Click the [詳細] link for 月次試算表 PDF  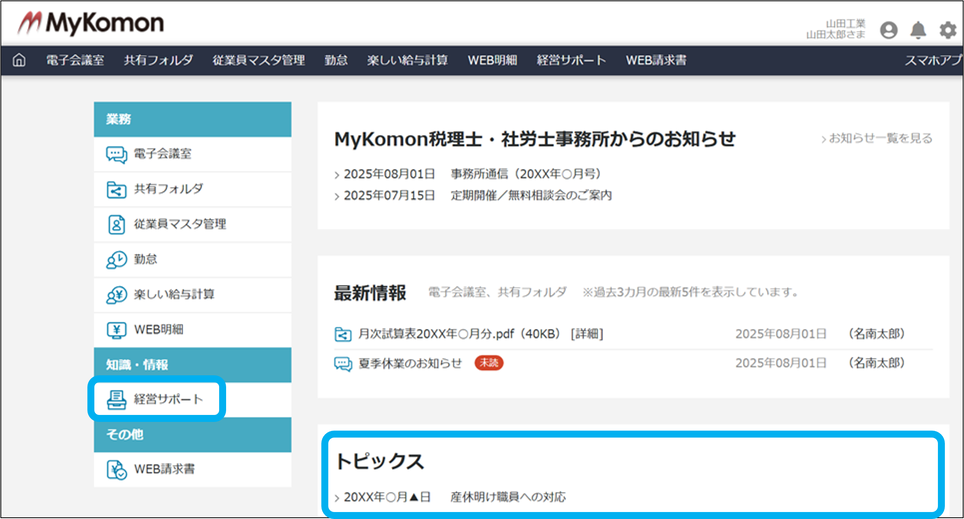click(x=587, y=334)
